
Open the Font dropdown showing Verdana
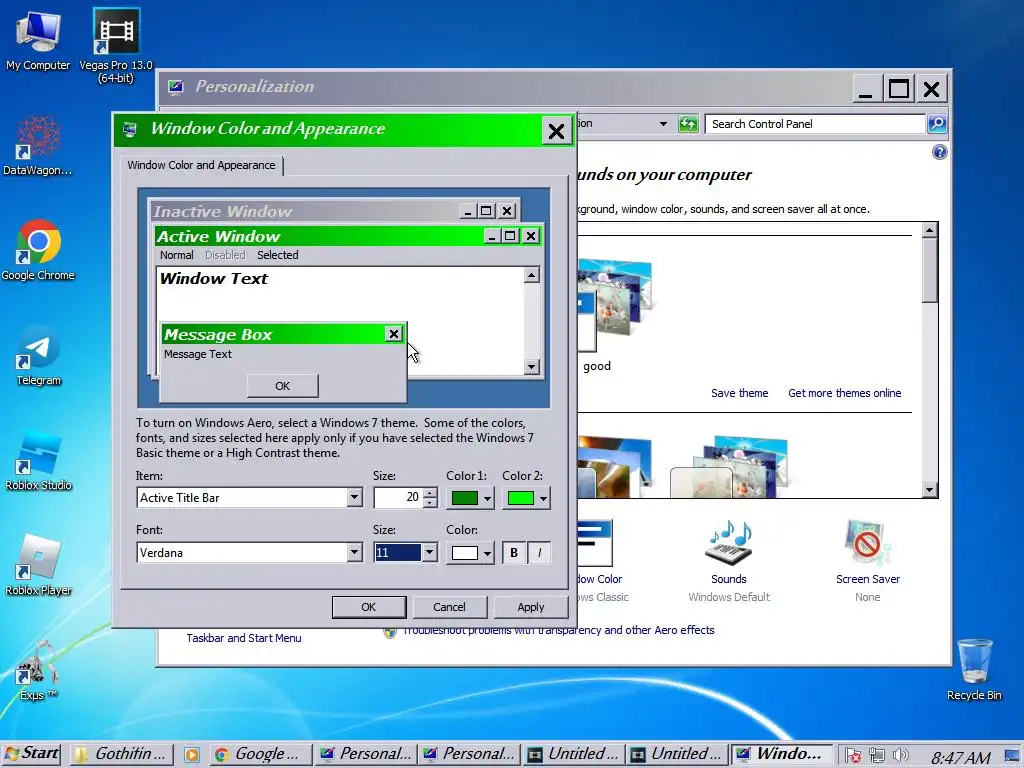pos(354,552)
